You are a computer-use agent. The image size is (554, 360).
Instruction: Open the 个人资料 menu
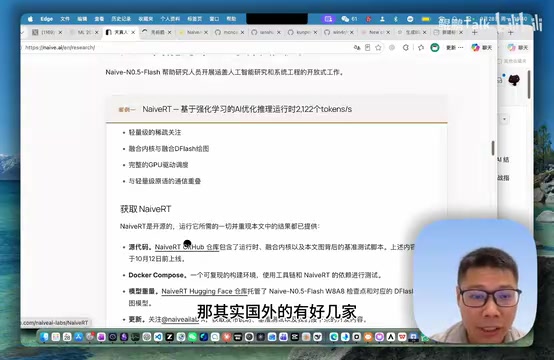170,19
